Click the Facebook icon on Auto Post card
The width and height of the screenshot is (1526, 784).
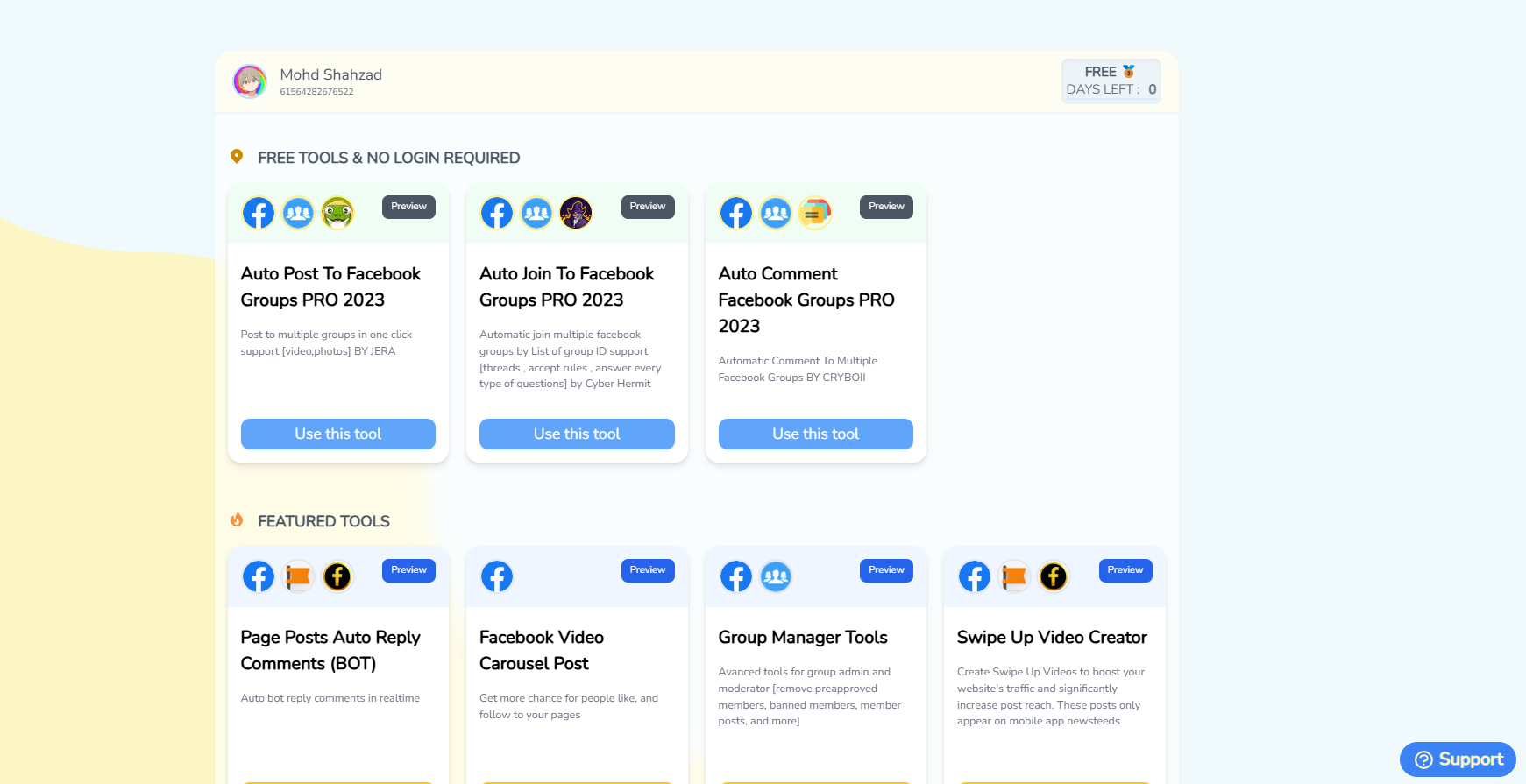[259, 213]
